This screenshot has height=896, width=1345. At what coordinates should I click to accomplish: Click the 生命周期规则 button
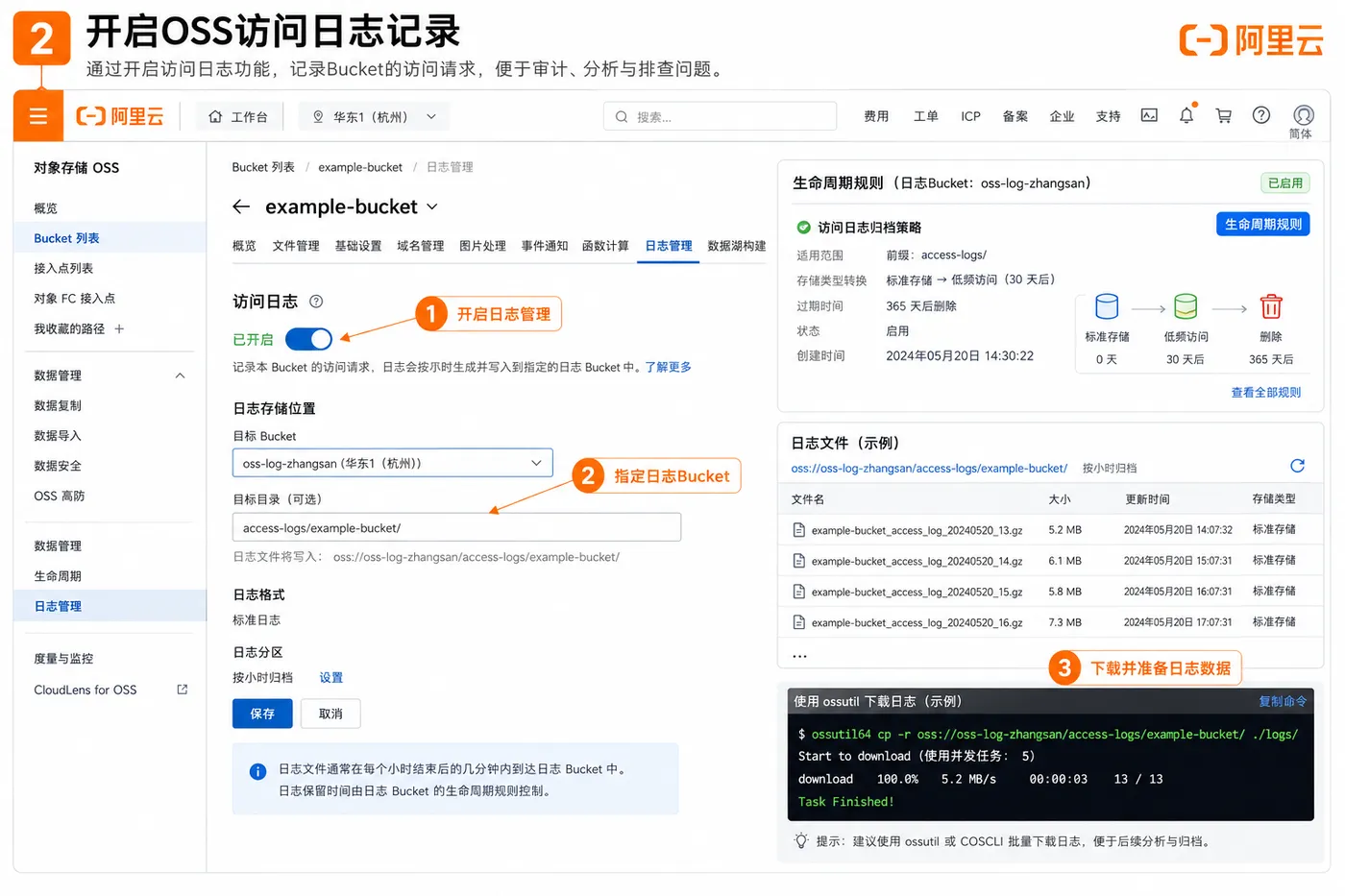(x=1263, y=224)
